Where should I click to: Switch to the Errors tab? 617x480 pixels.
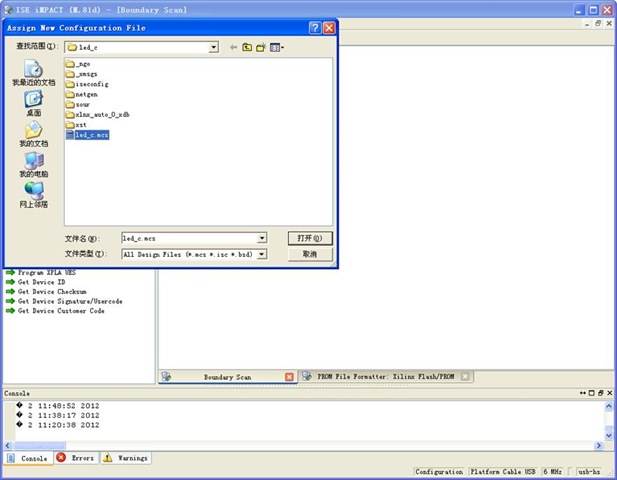76,458
